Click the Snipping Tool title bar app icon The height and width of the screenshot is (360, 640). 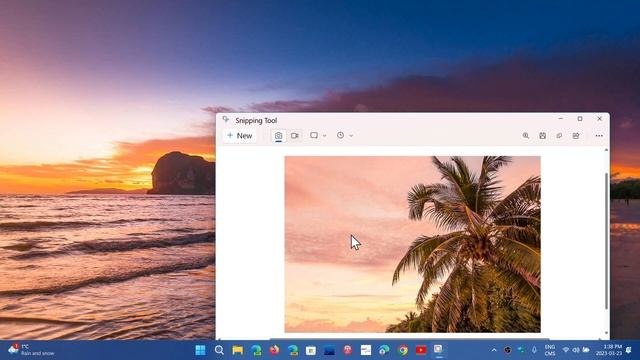click(226, 119)
